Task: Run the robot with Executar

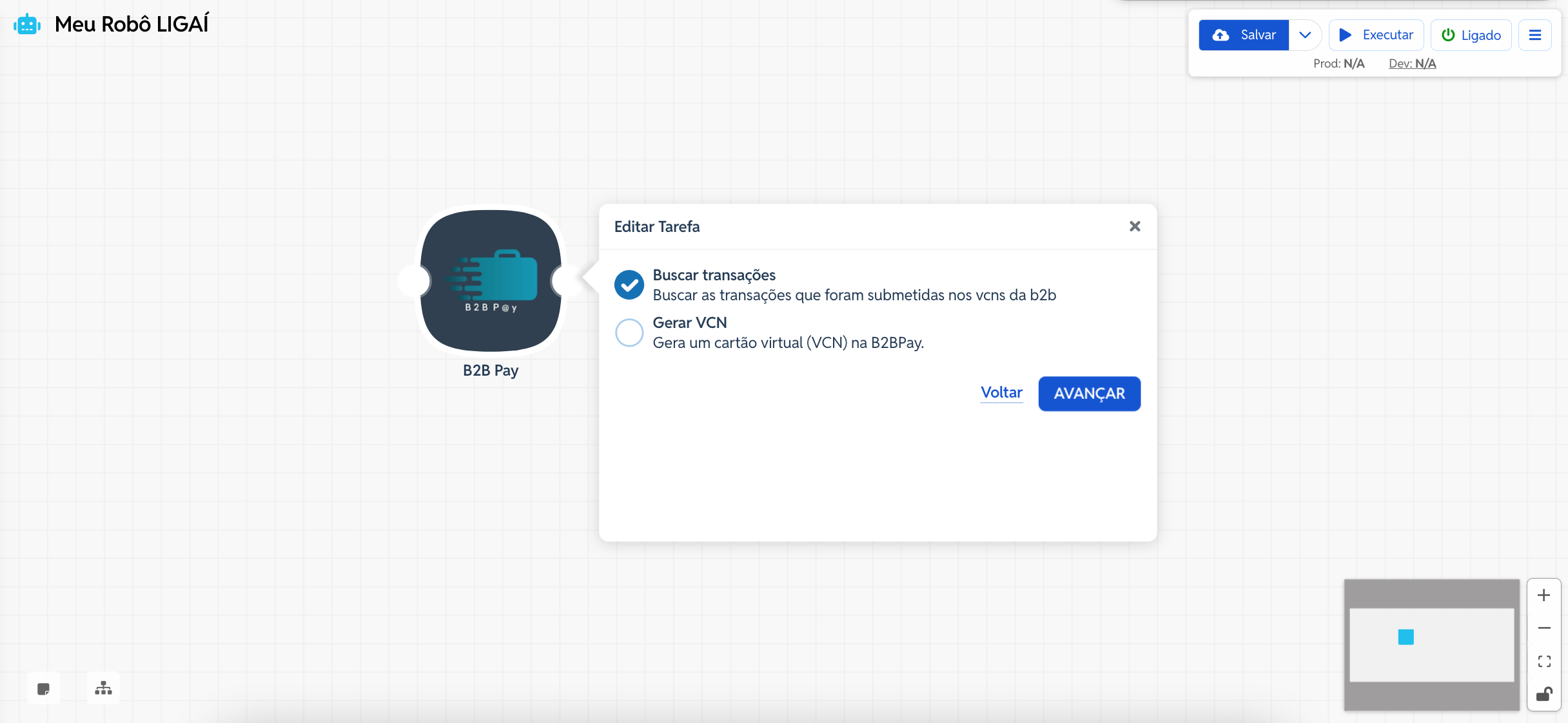Action: point(1376,35)
